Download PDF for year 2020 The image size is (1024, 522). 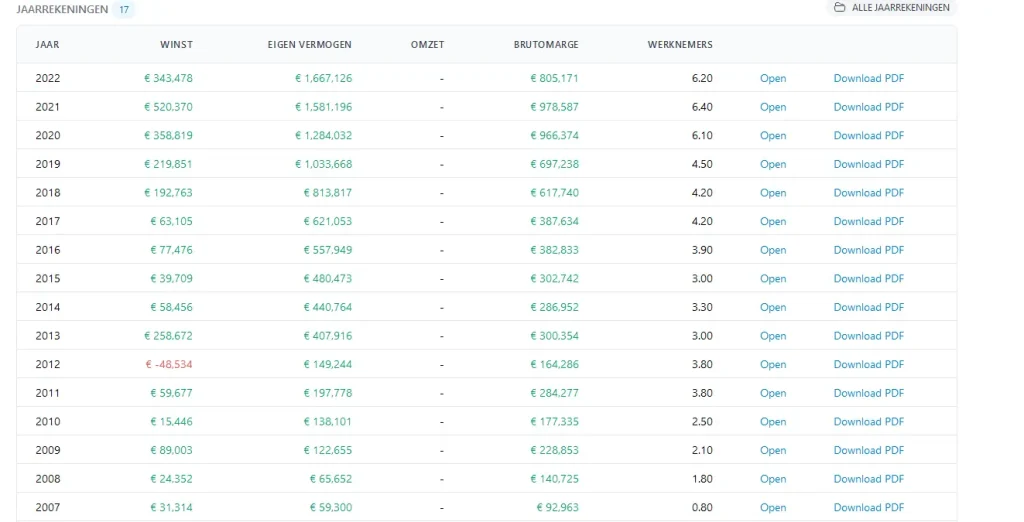point(868,136)
